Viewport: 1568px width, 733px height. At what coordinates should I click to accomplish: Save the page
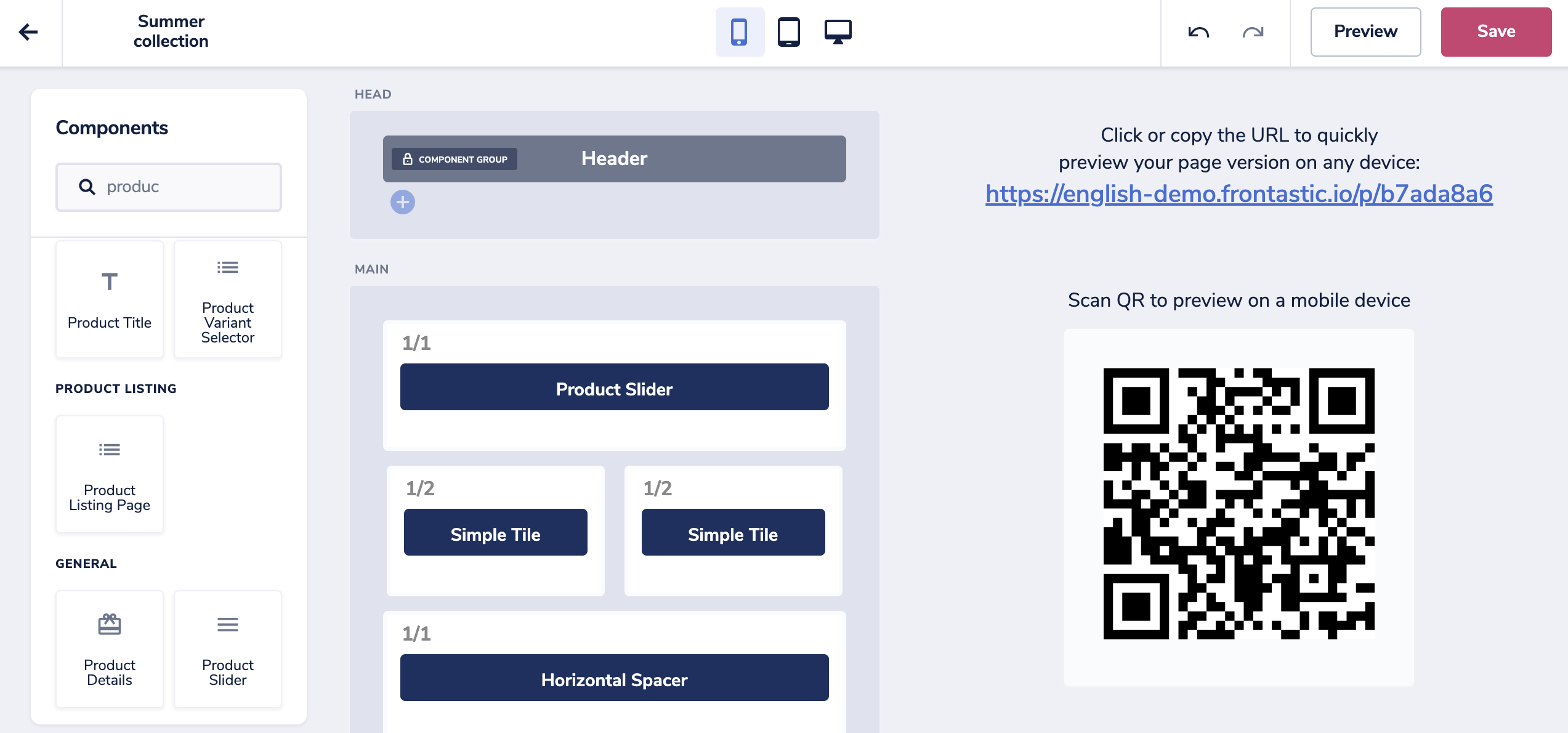1496,32
